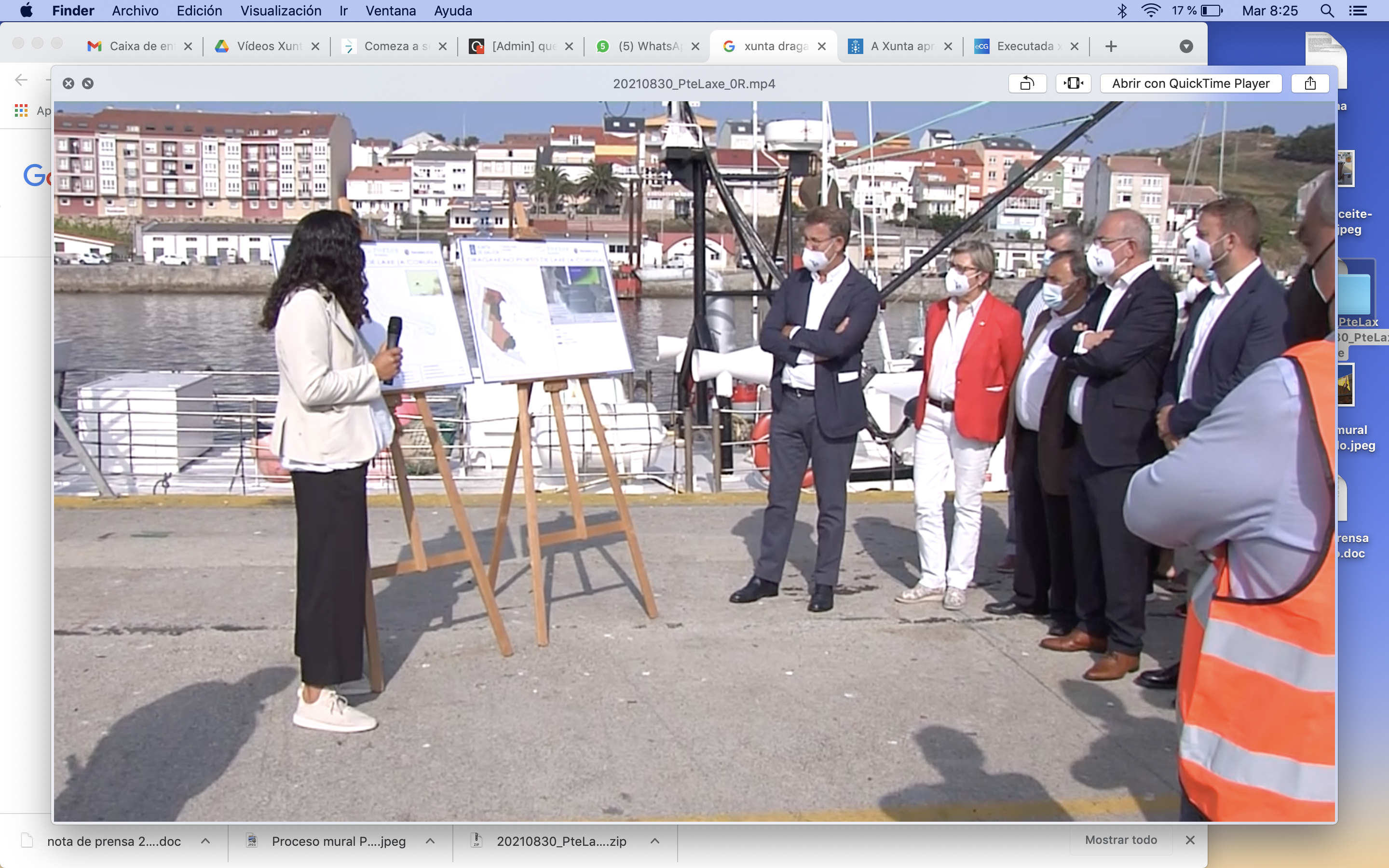Open the Quick Look preview in full screen
The width and height of the screenshot is (1389, 868).
[x=88, y=83]
